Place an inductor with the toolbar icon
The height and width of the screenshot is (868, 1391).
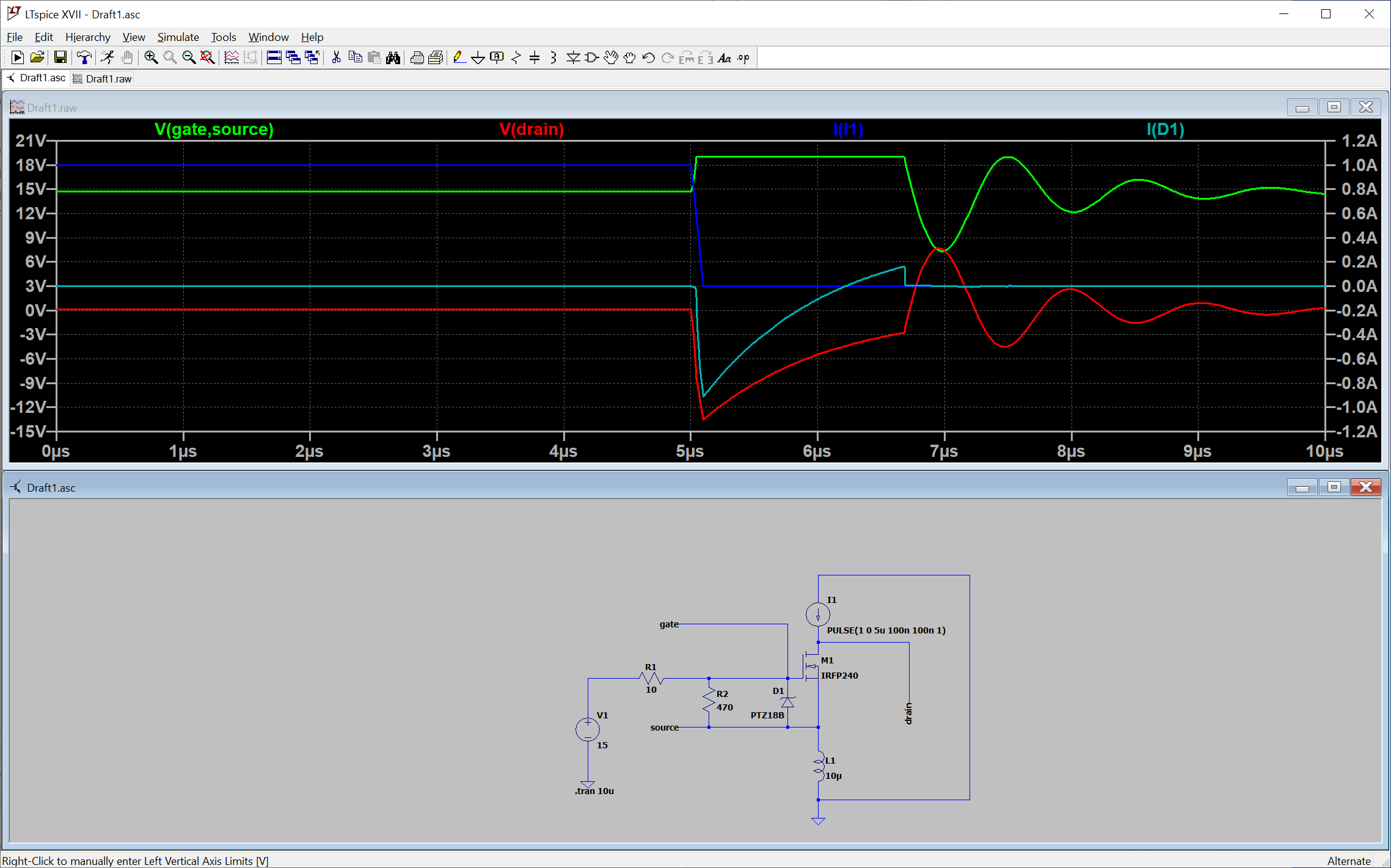tap(553, 57)
